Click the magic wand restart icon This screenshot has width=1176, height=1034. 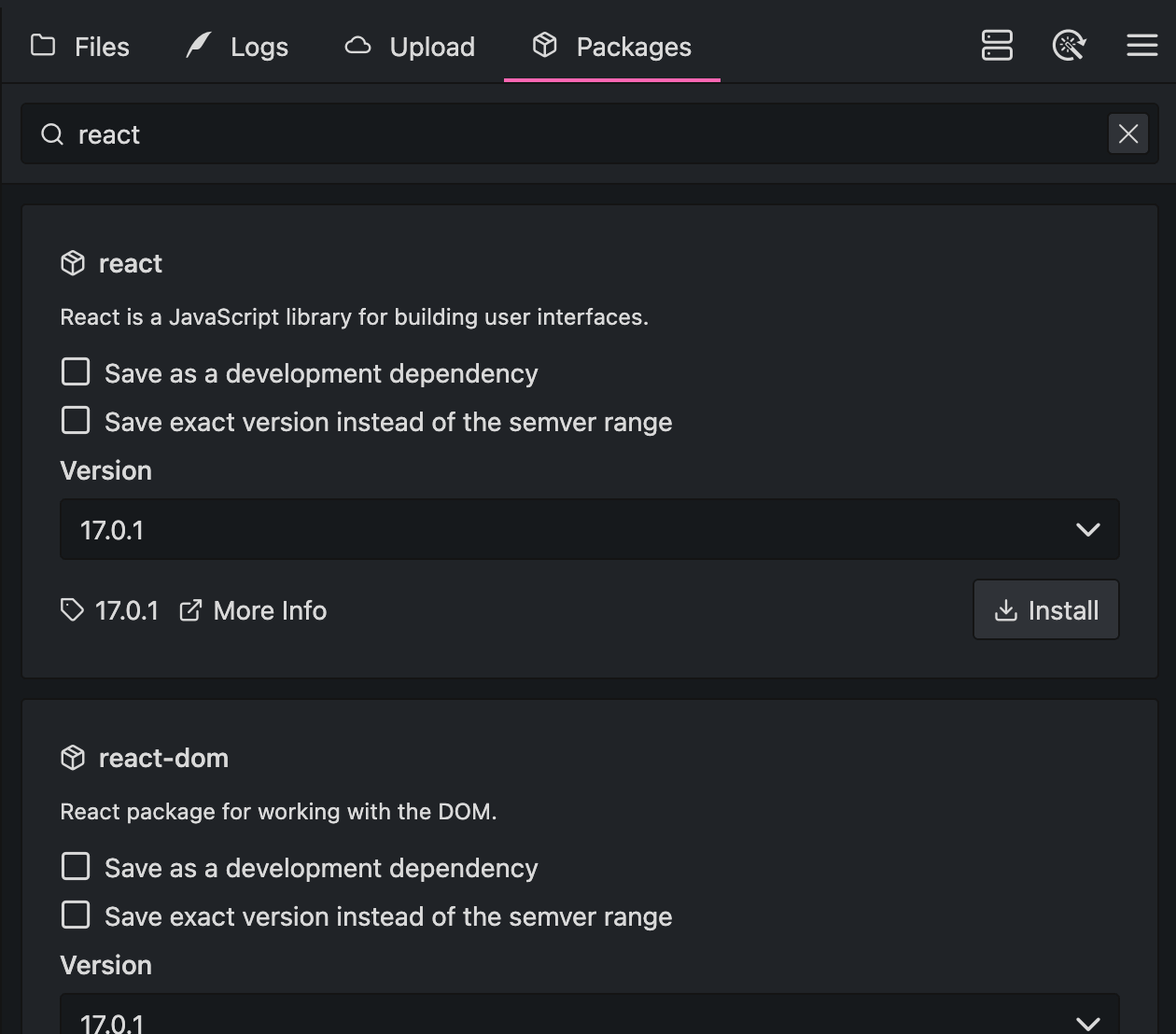tap(1070, 45)
